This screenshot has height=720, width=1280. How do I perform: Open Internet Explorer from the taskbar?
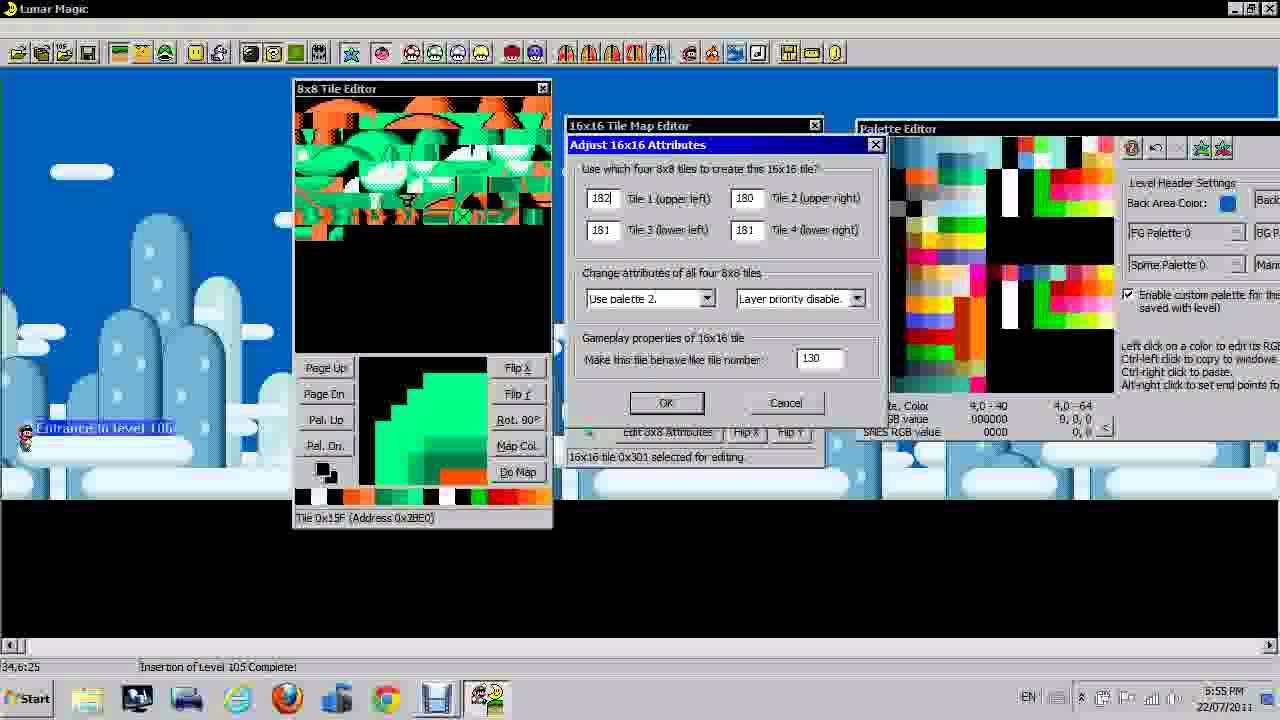[x=237, y=698]
